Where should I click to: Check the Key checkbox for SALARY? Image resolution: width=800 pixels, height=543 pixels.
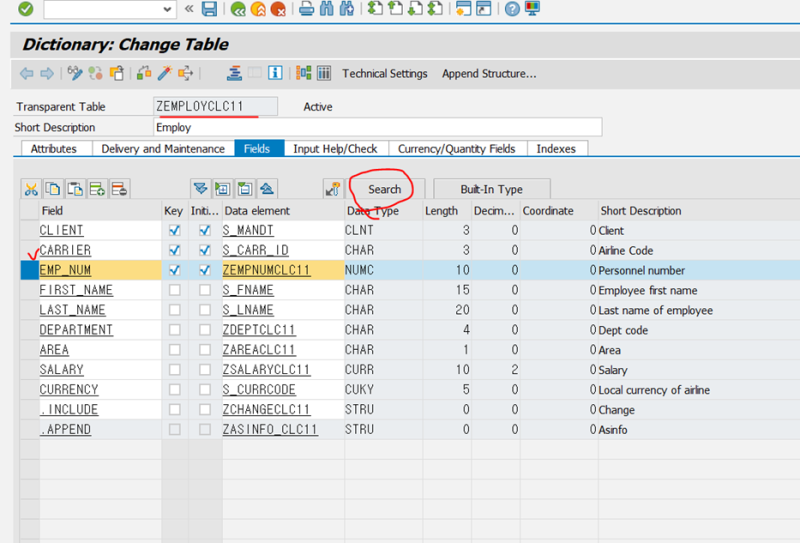coord(174,369)
